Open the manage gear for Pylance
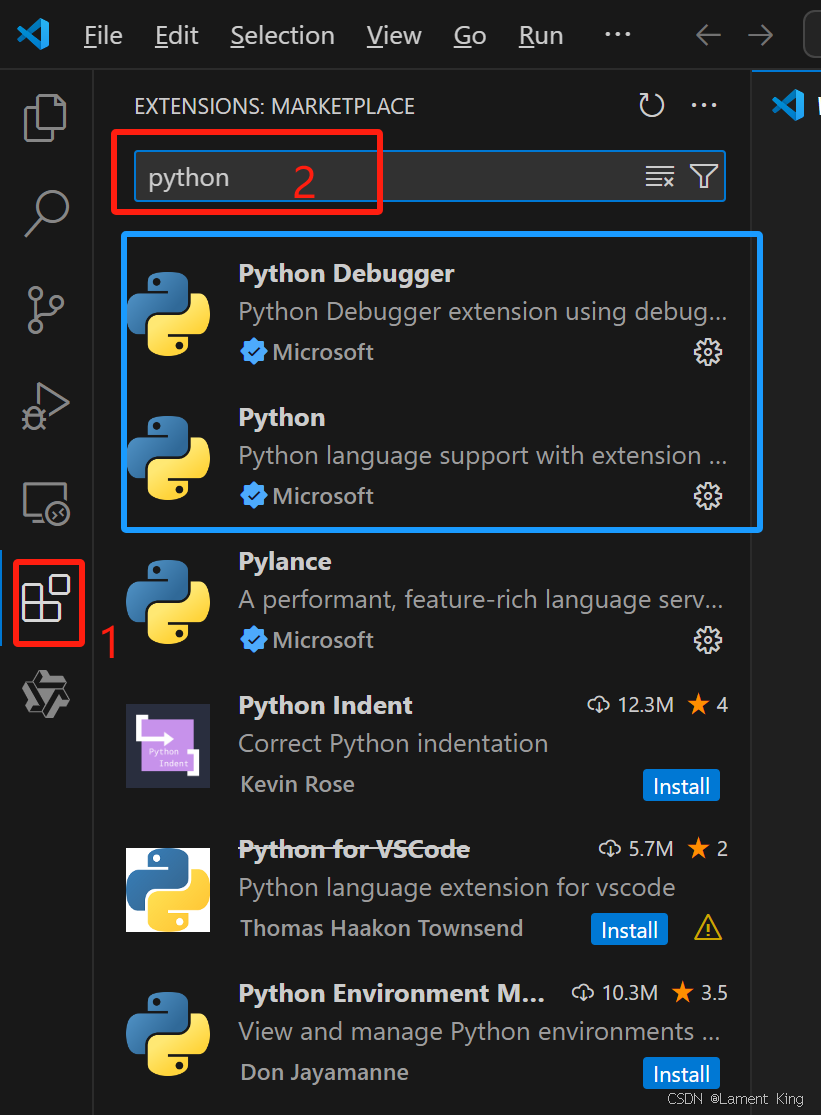821x1115 pixels. [707, 640]
